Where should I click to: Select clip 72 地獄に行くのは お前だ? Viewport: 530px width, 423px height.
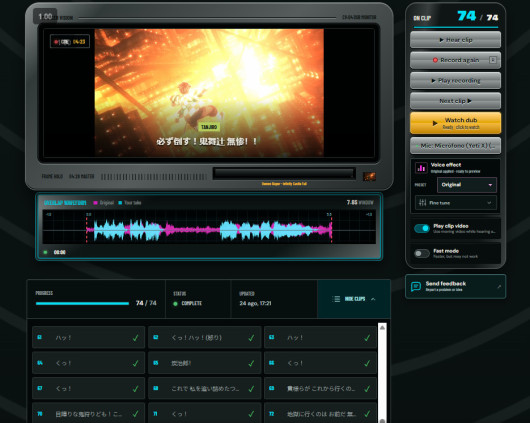pyautogui.click(x=320, y=413)
